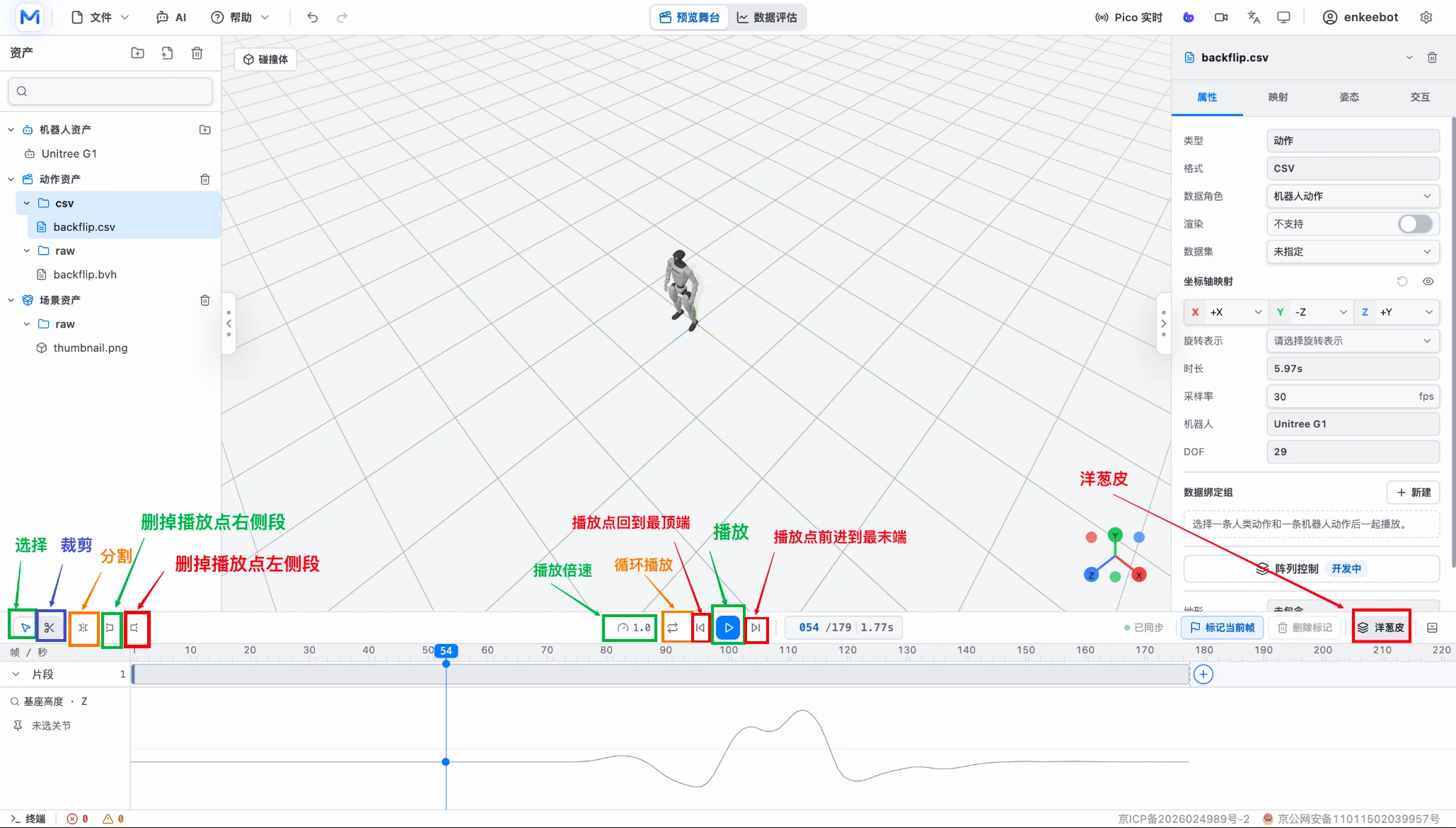Open the 文件 menu

(100, 17)
